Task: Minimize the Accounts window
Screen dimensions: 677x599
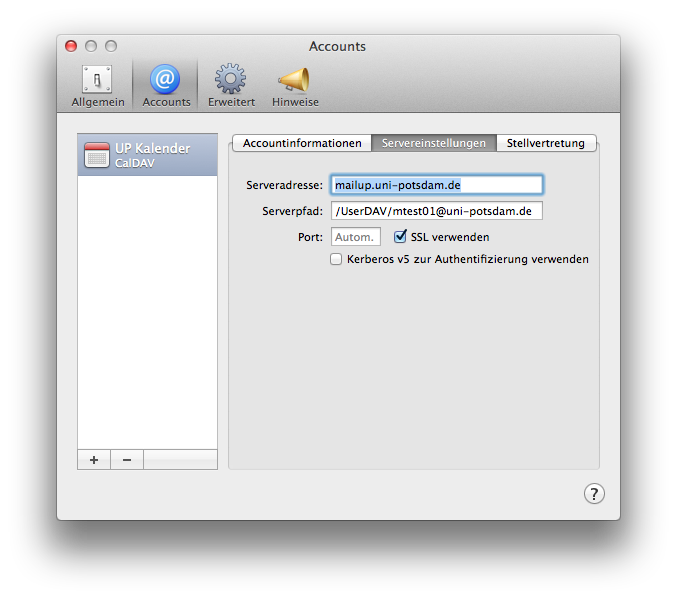Action: [x=91, y=46]
